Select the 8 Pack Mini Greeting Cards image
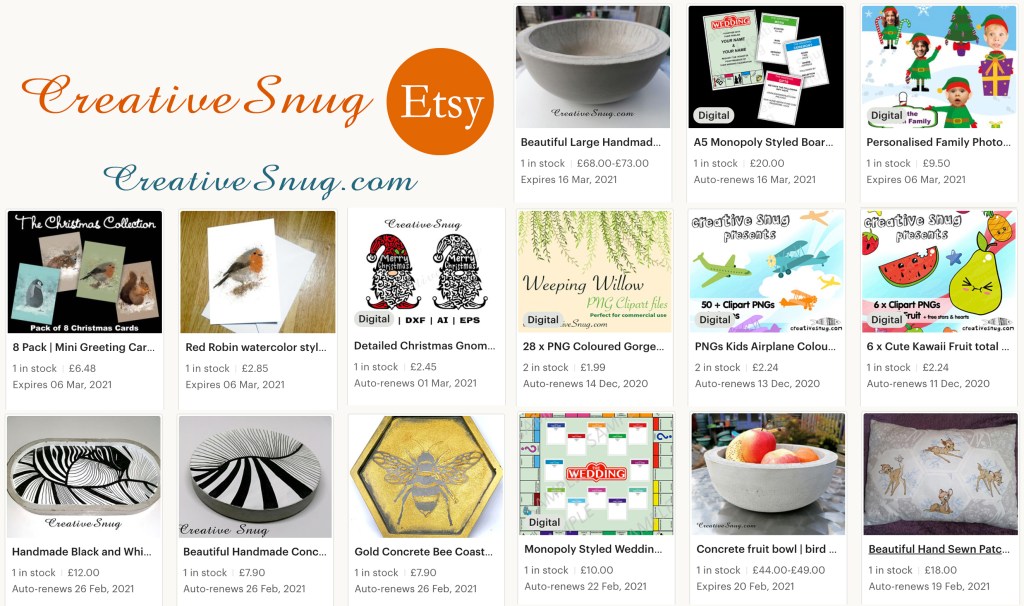Viewport: 1024px width, 606px height. click(85, 272)
